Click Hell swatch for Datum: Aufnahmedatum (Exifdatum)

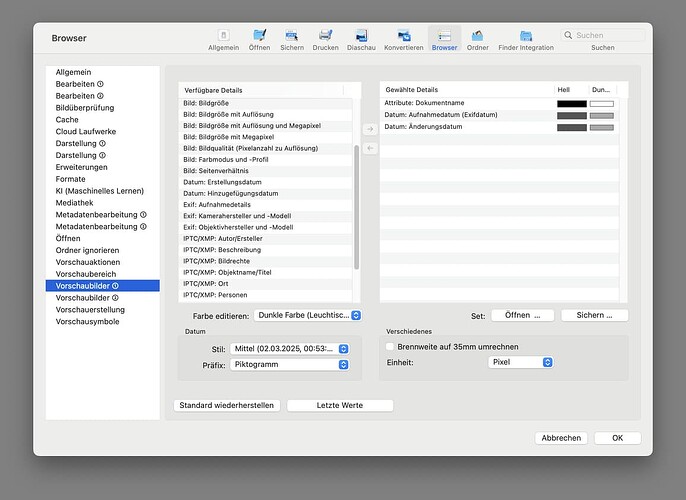tap(572, 115)
